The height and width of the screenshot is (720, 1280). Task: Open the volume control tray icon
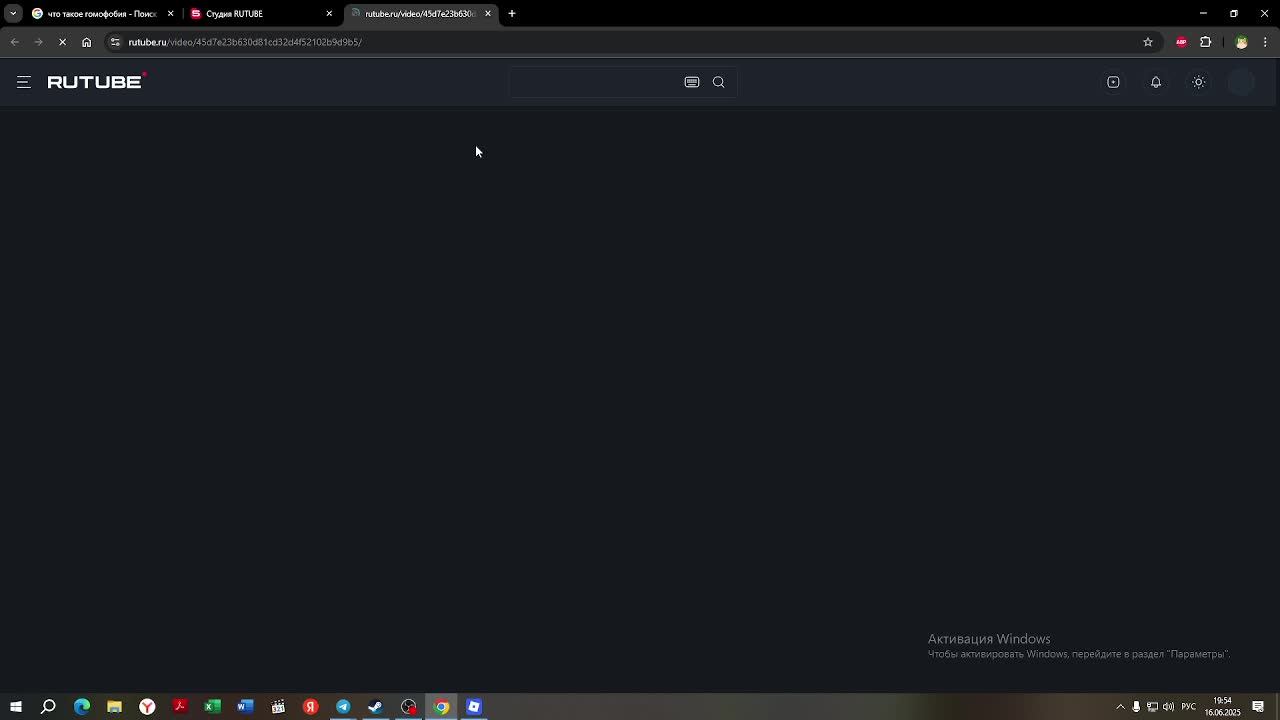tap(1168, 707)
